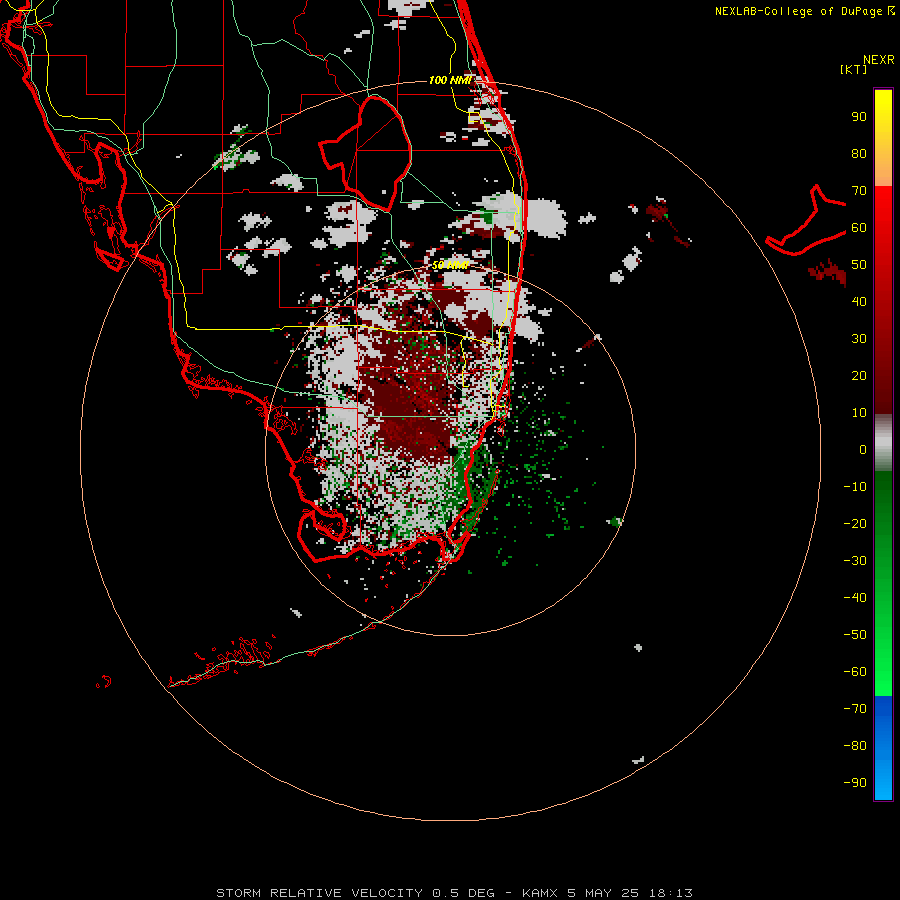Pick the dark green segment near -20
Viewport: 900px width, 900px height.
(883, 511)
